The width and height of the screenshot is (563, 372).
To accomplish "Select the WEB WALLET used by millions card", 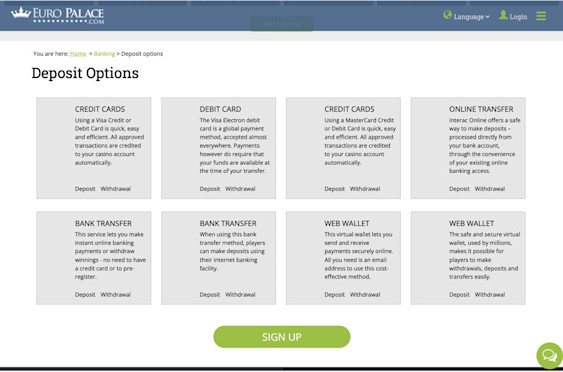I will click(x=468, y=258).
